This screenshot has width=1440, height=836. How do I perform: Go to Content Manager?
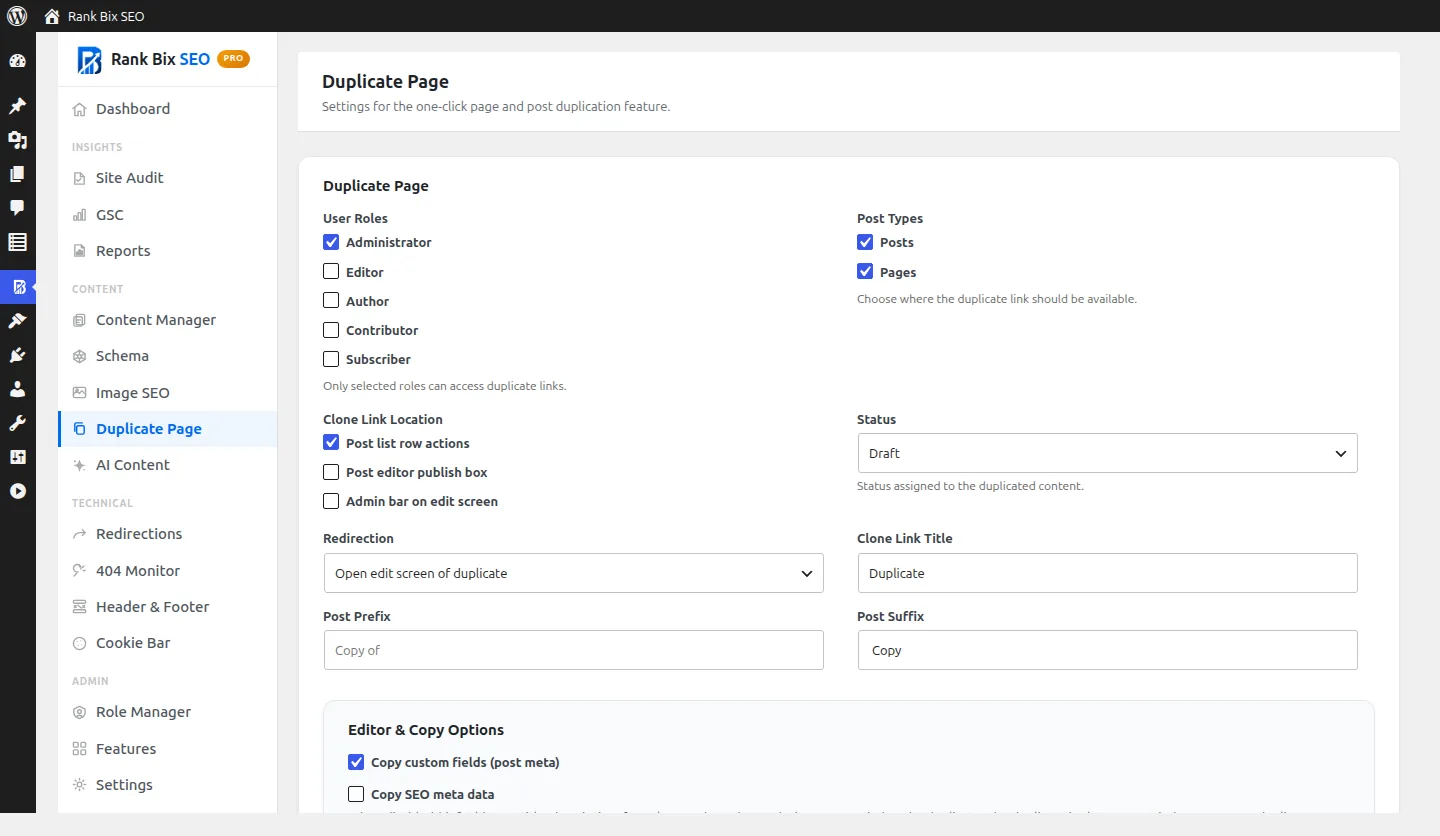click(167, 320)
